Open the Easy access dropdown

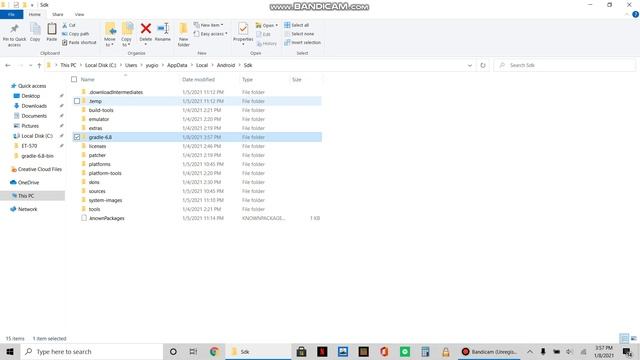211,34
